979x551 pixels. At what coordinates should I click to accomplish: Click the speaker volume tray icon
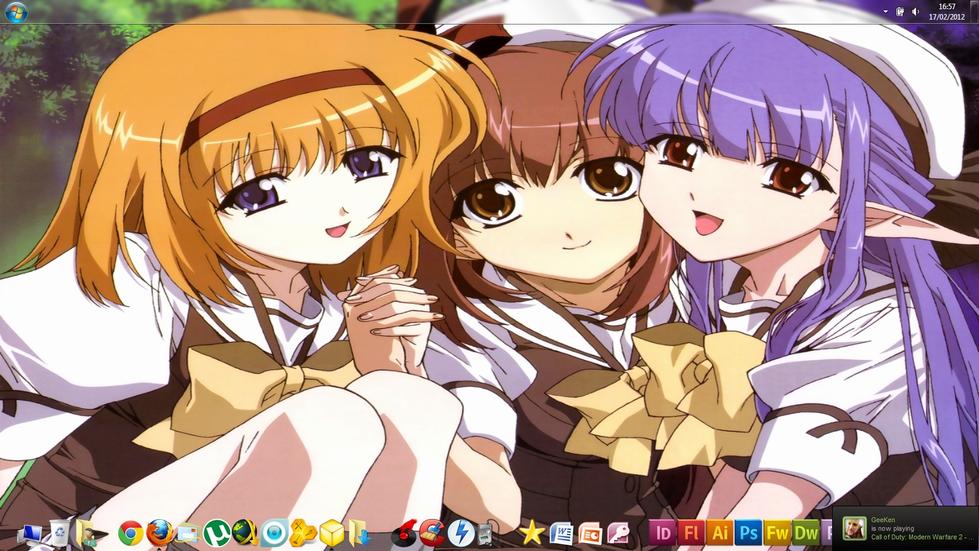[x=916, y=12]
